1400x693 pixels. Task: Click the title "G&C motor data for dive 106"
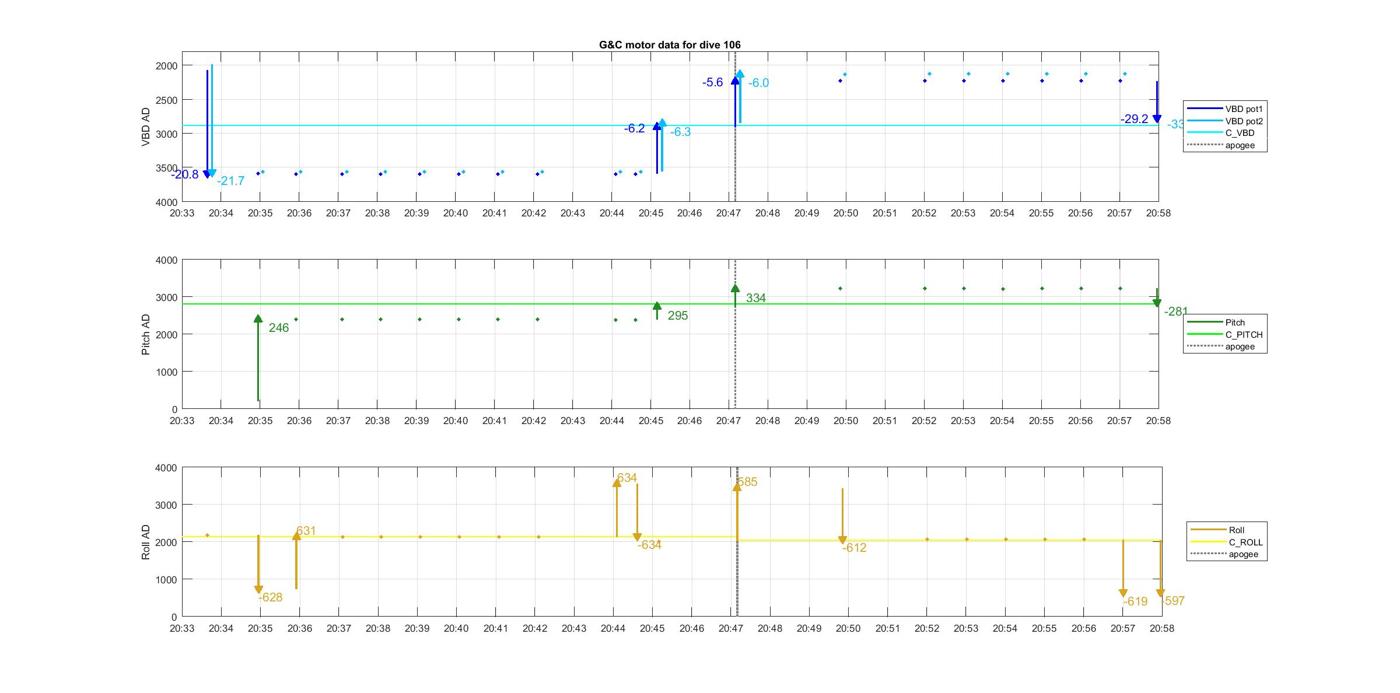(670, 45)
